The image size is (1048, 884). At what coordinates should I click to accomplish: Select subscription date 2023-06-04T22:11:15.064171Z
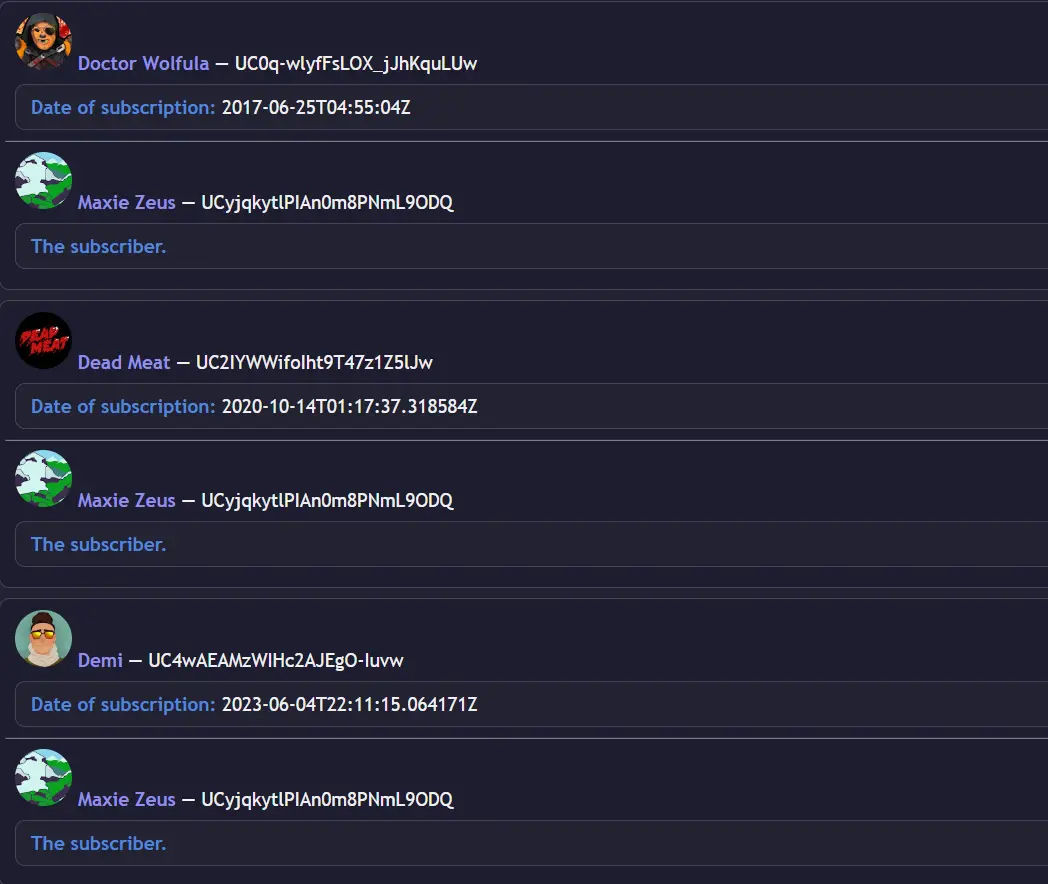point(350,704)
